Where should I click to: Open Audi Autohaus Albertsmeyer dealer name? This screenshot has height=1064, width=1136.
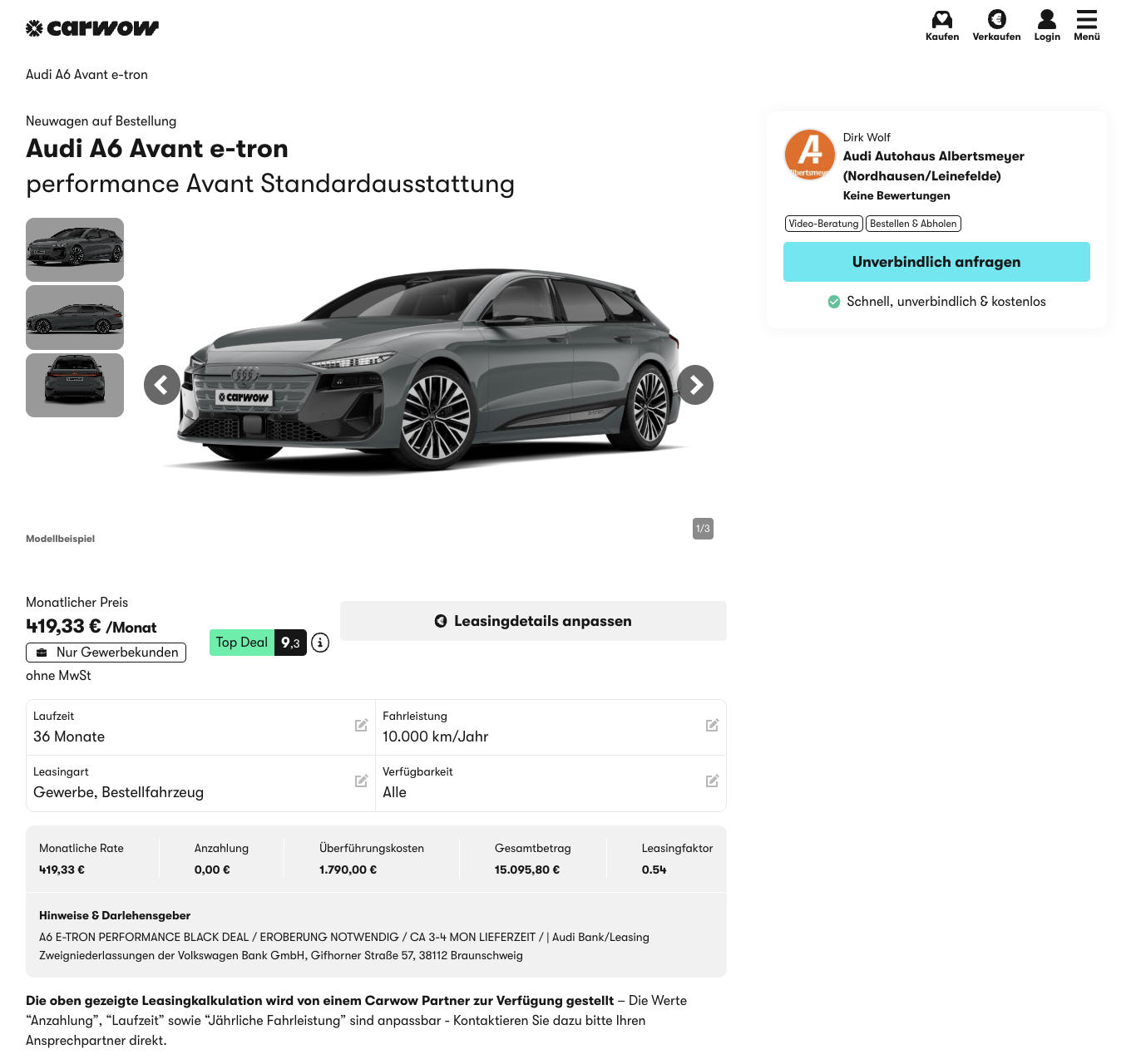[933, 165]
